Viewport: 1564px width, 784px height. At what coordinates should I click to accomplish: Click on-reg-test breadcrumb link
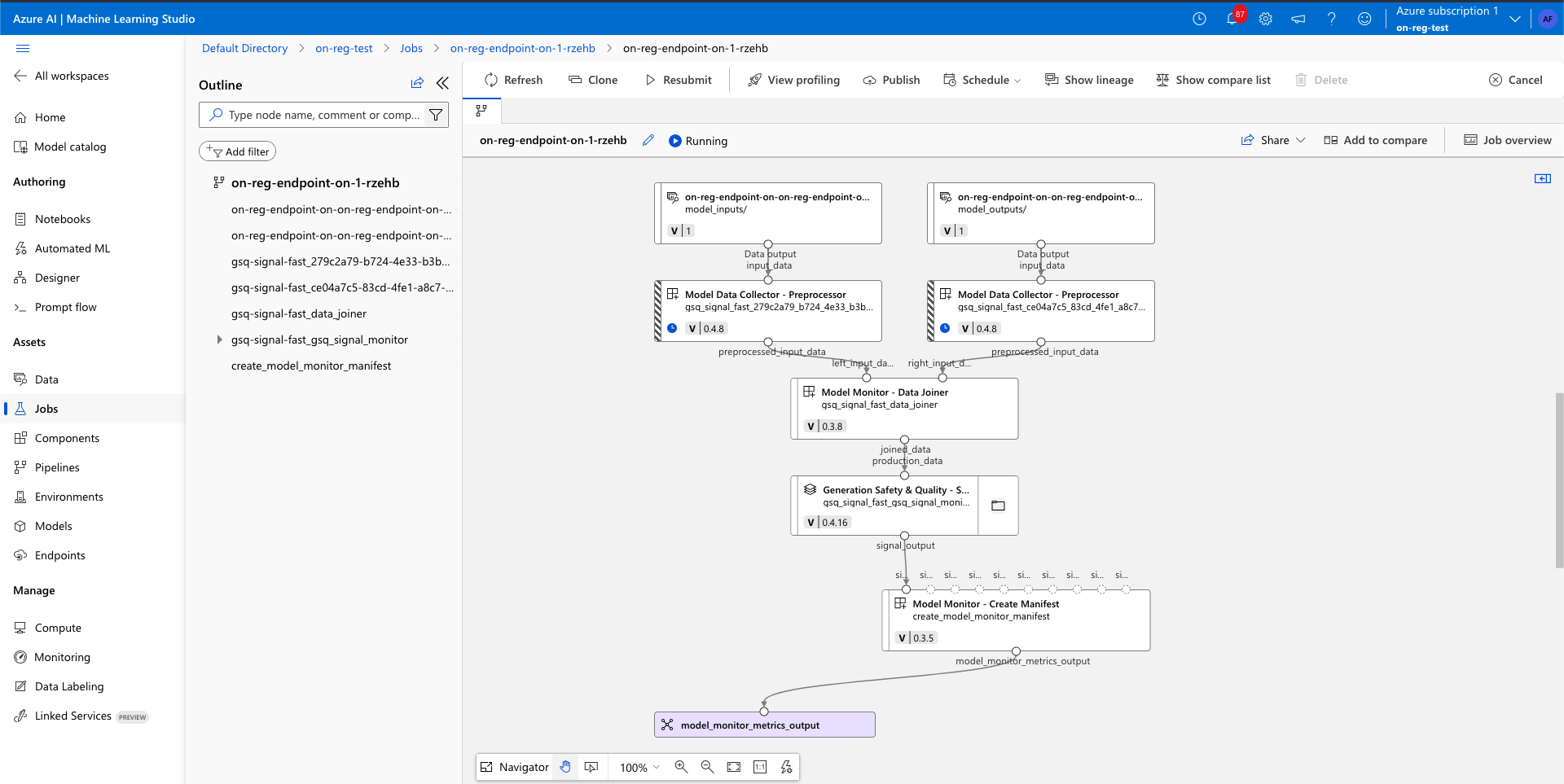tap(344, 48)
